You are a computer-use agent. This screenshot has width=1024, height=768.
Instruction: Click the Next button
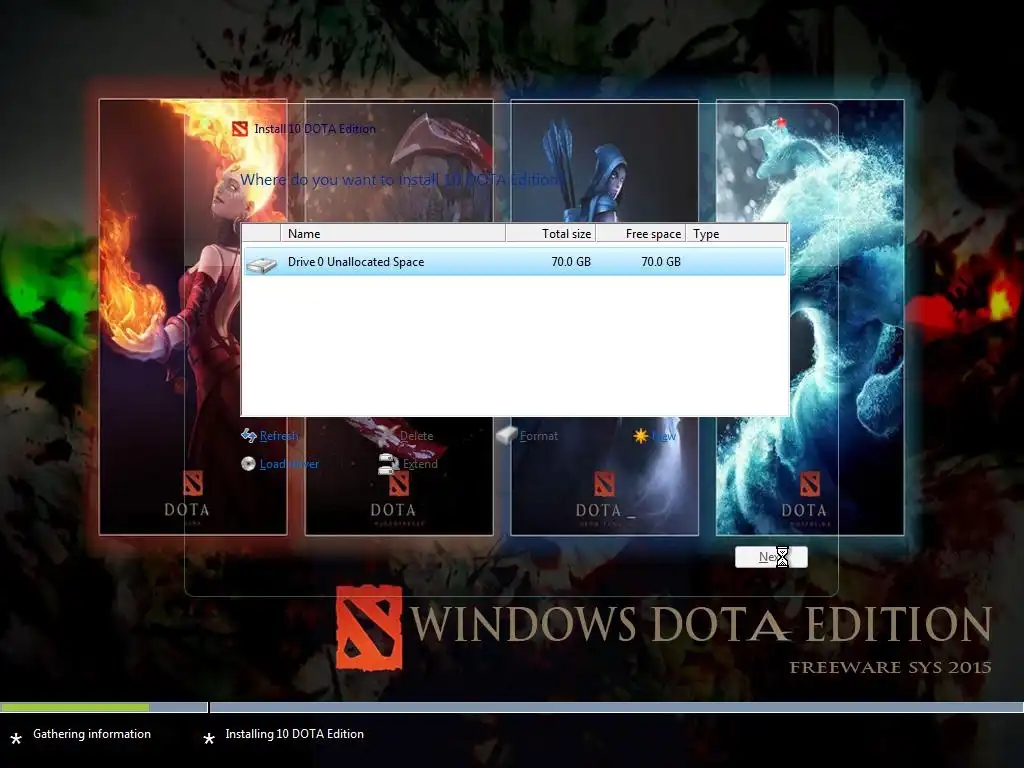click(x=771, y=557)
